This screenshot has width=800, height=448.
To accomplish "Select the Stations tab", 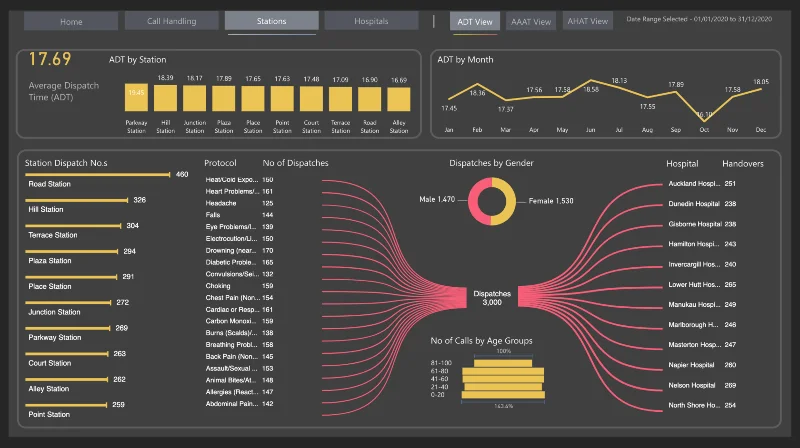I will coord(271,21).
